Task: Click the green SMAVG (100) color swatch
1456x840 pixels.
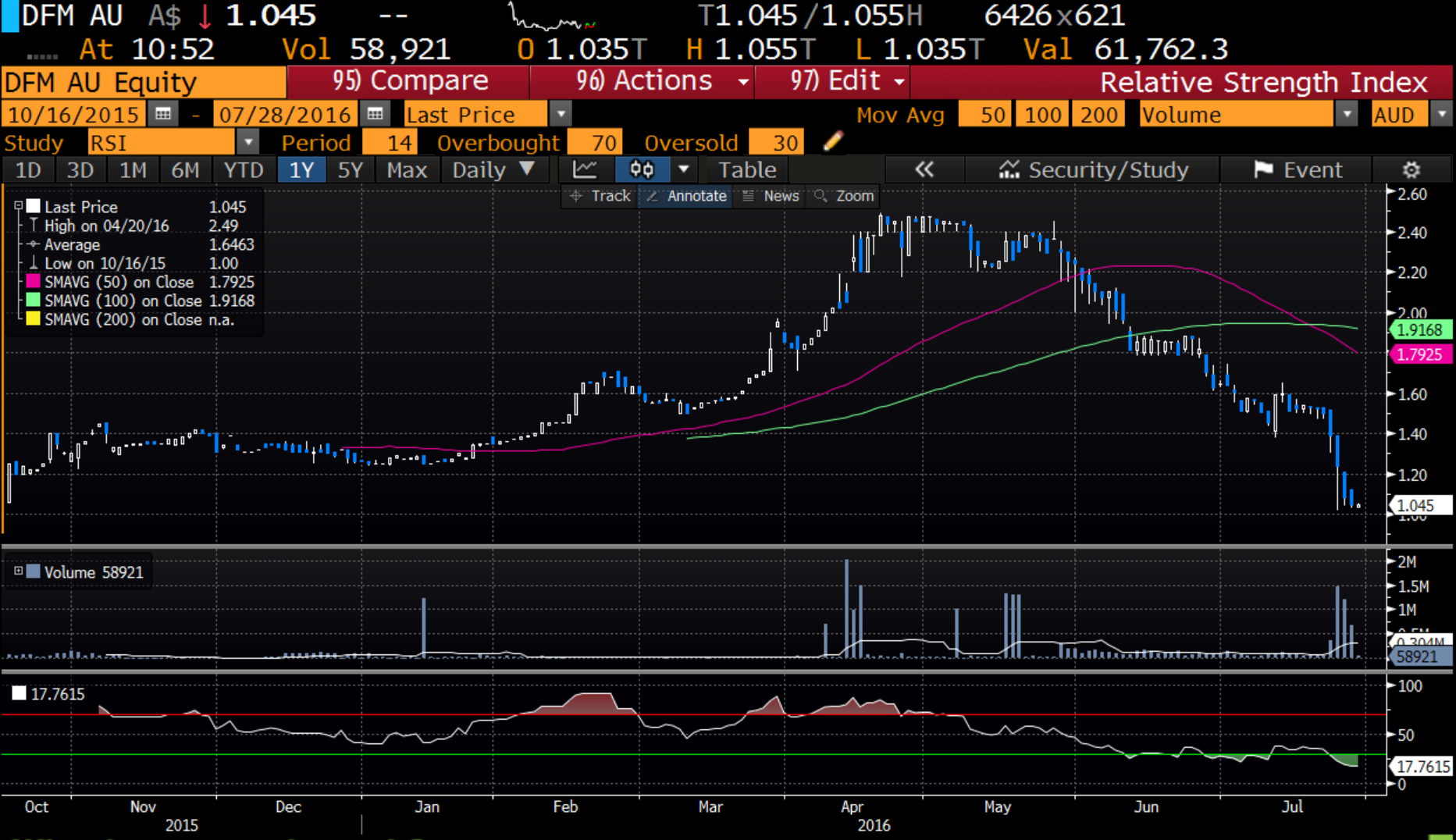Action: tap(34, 300)
